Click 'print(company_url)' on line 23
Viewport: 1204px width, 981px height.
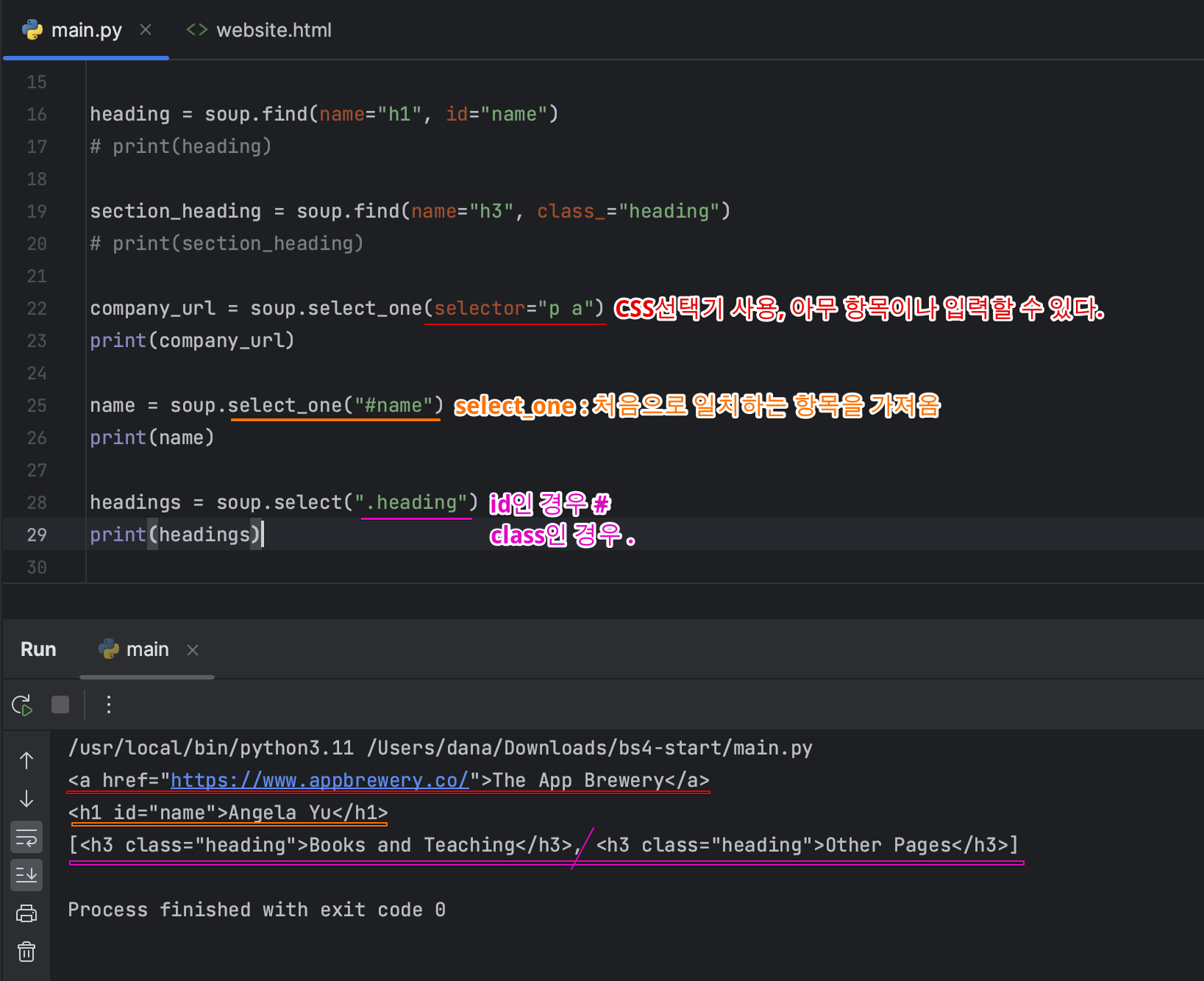[x=192, y=340]
